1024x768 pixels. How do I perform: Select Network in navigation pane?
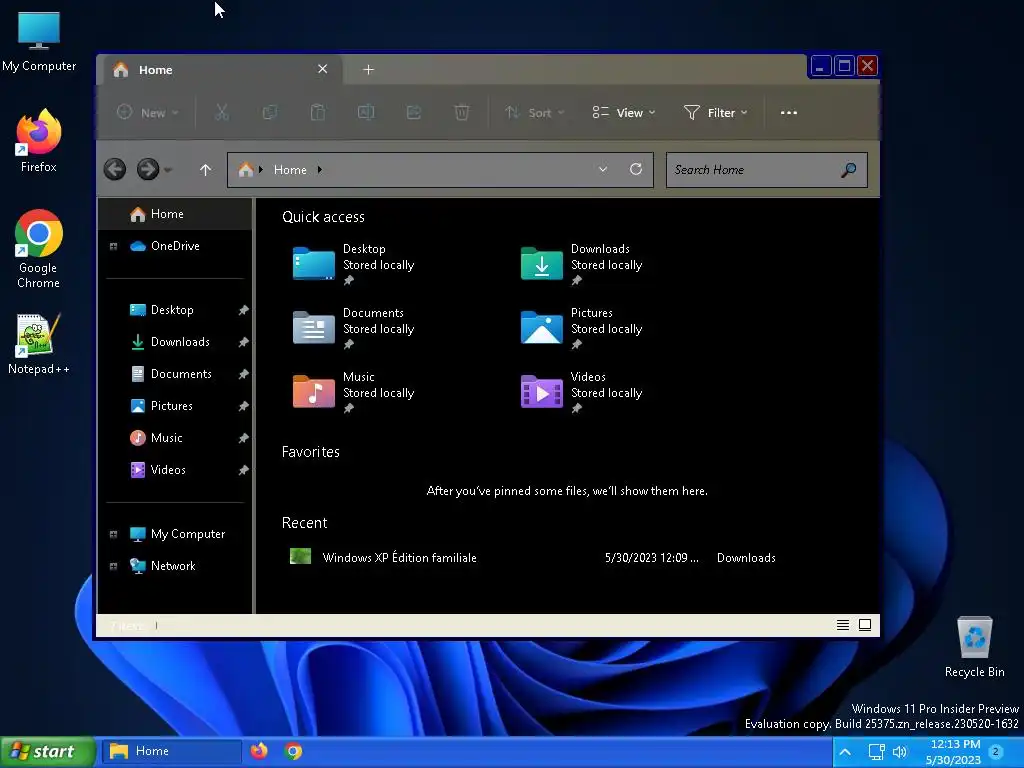tap(174, 566)
